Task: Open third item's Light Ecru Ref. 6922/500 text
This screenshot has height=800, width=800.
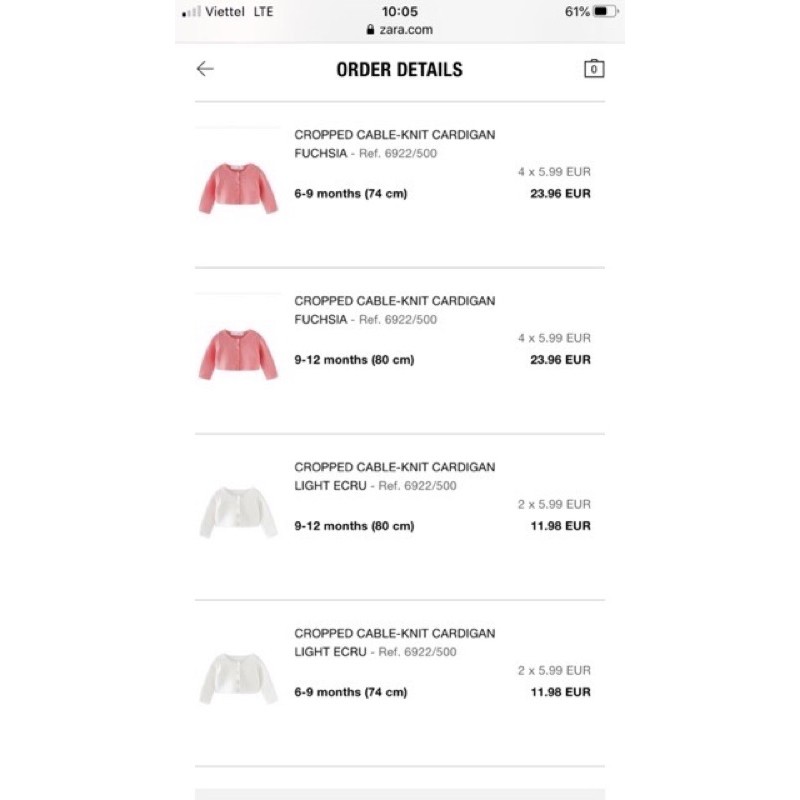Action: coord(375,486)
